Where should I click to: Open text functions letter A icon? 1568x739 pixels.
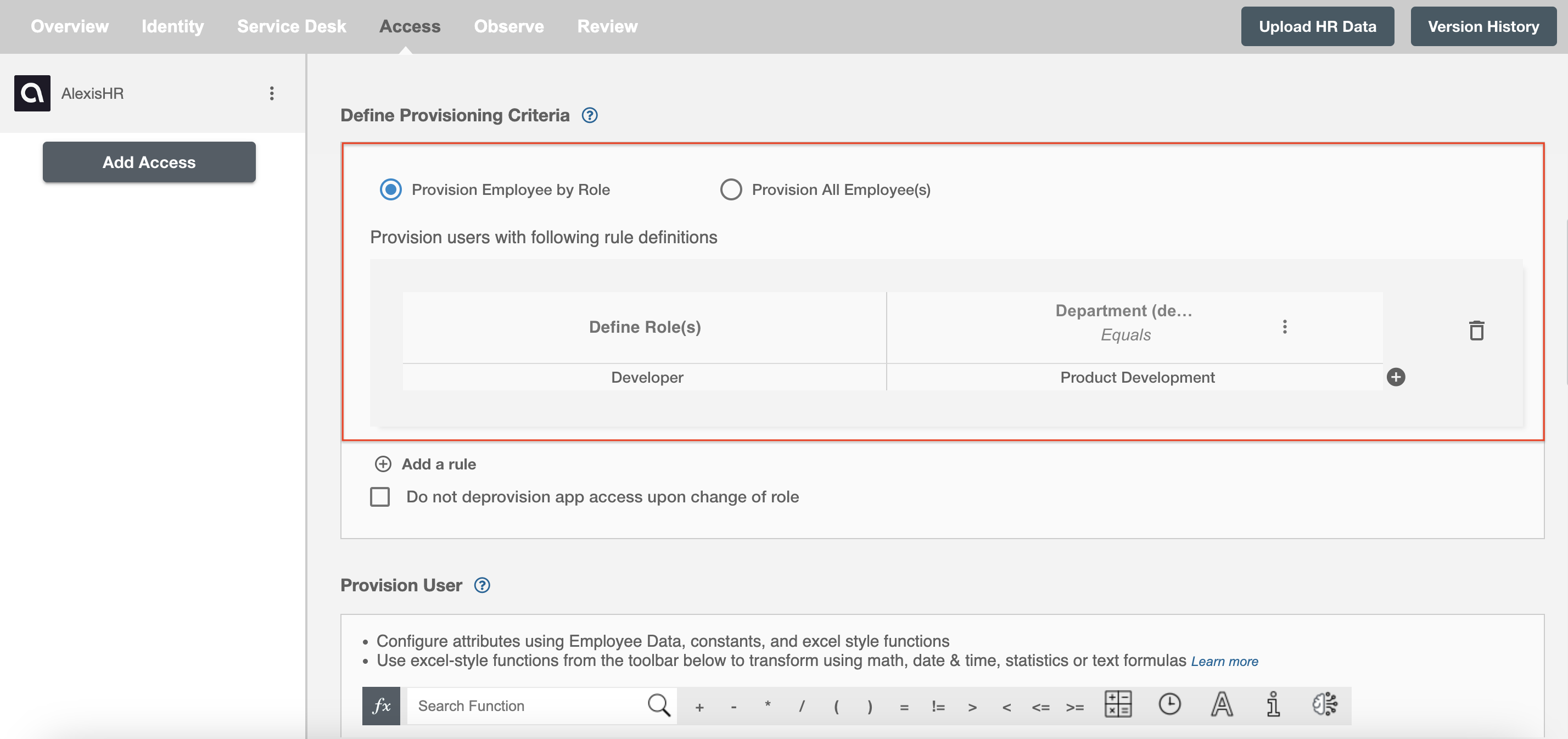tap(1221, 704)
